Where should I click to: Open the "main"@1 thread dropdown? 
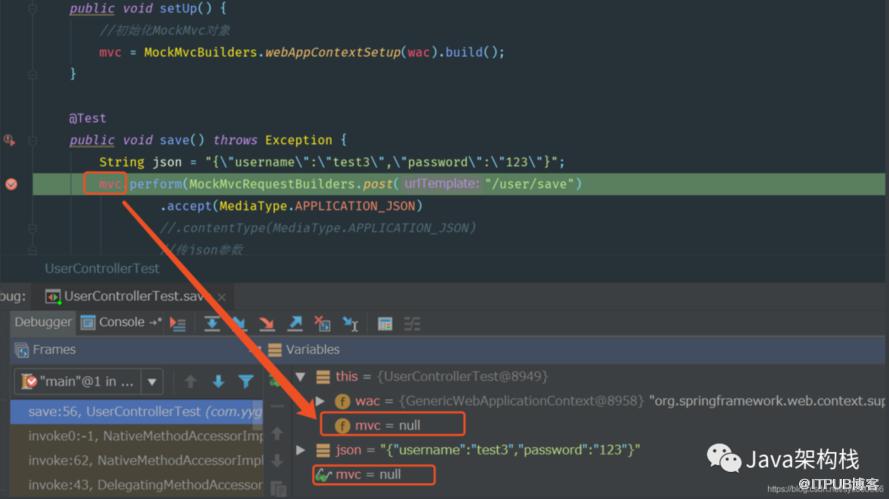click(x=152, y=382)
